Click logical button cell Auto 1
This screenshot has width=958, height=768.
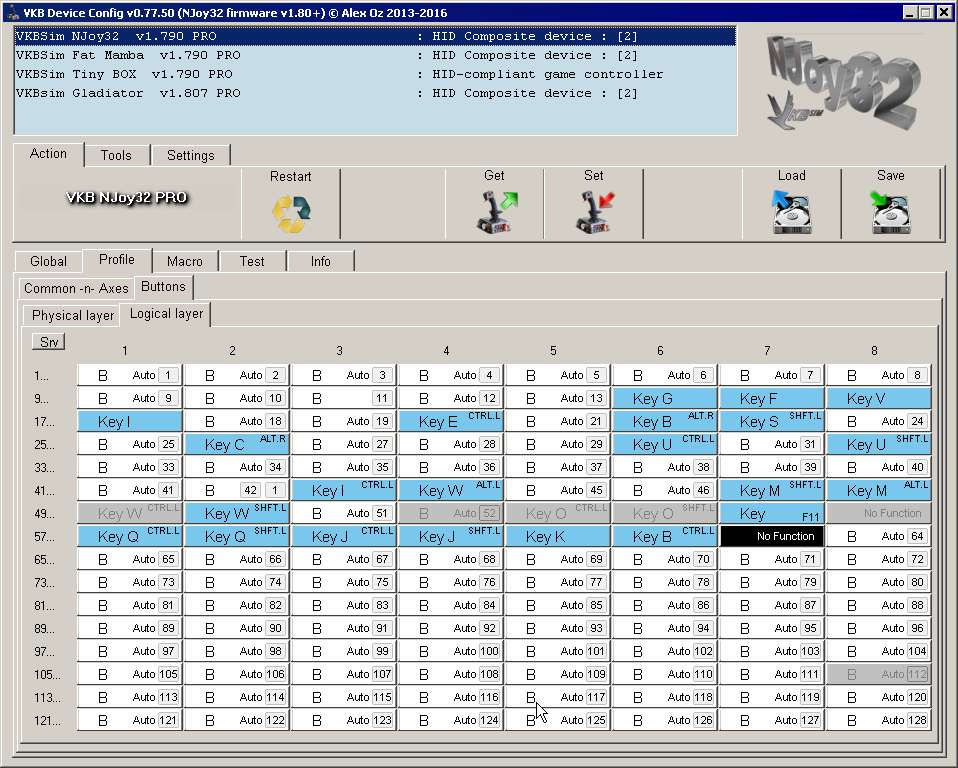click(x=130, y=375)
